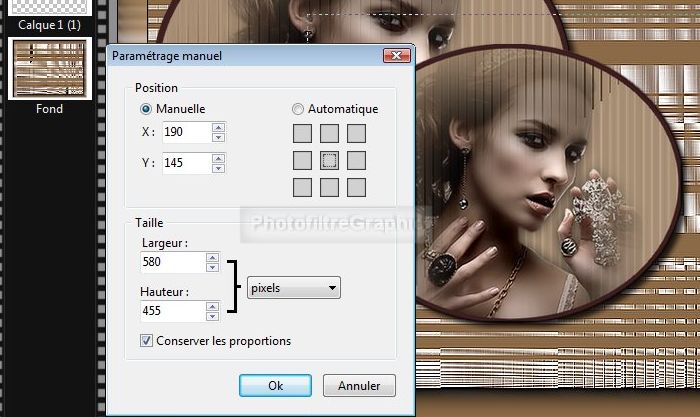The height and width of the screenshot is (417, 700).
Task: Select middle-left automatic position square
Action: 302,160
